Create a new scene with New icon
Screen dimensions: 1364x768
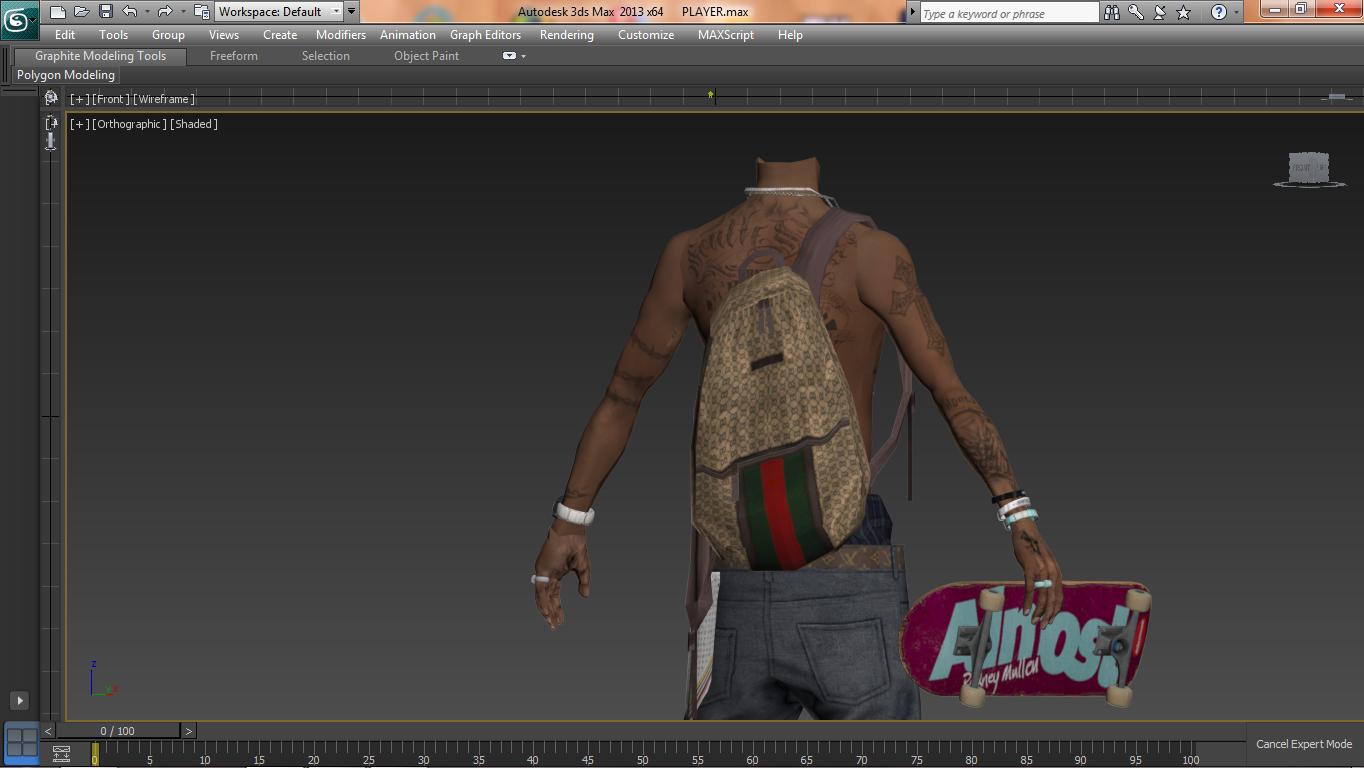point(58,12)
